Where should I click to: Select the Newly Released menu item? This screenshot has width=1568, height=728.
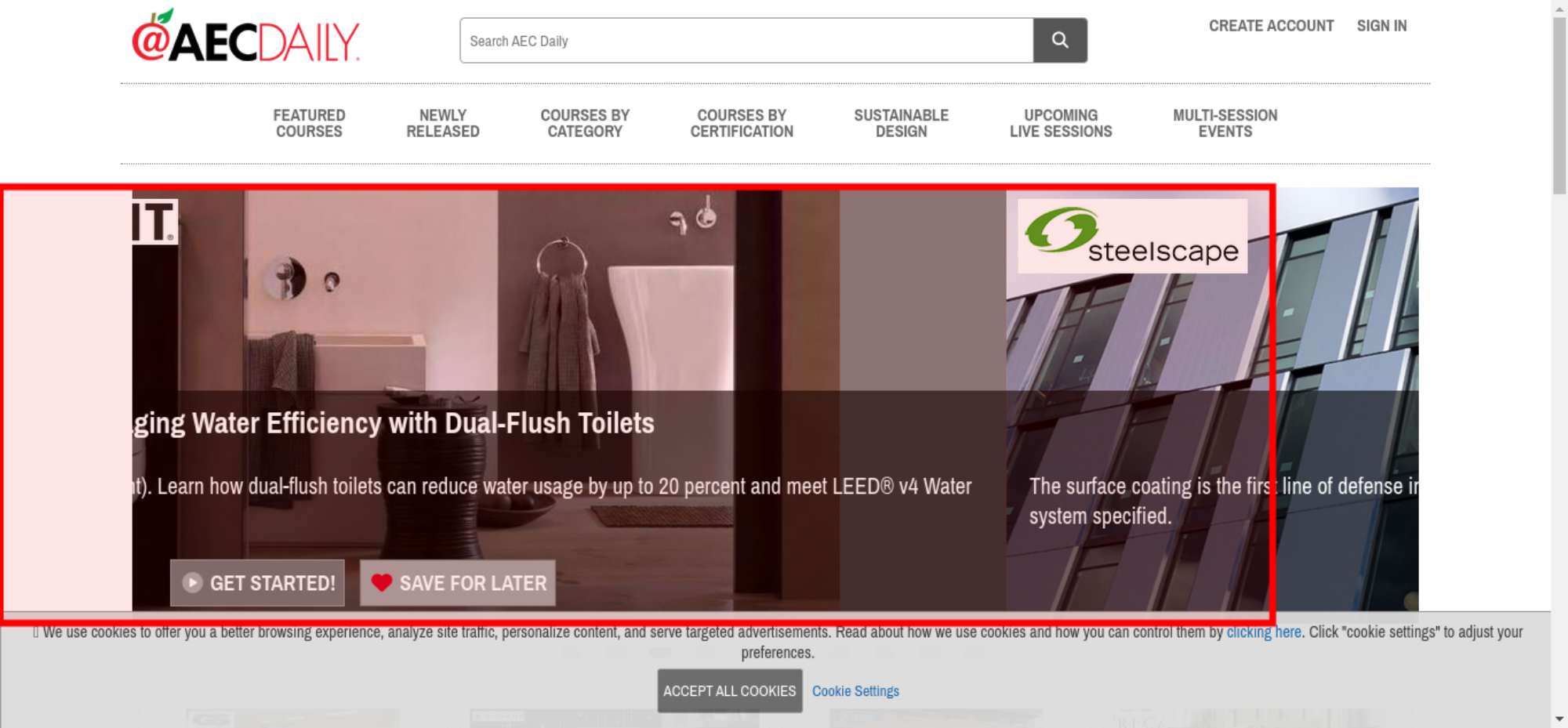click(x=442, y=123)
